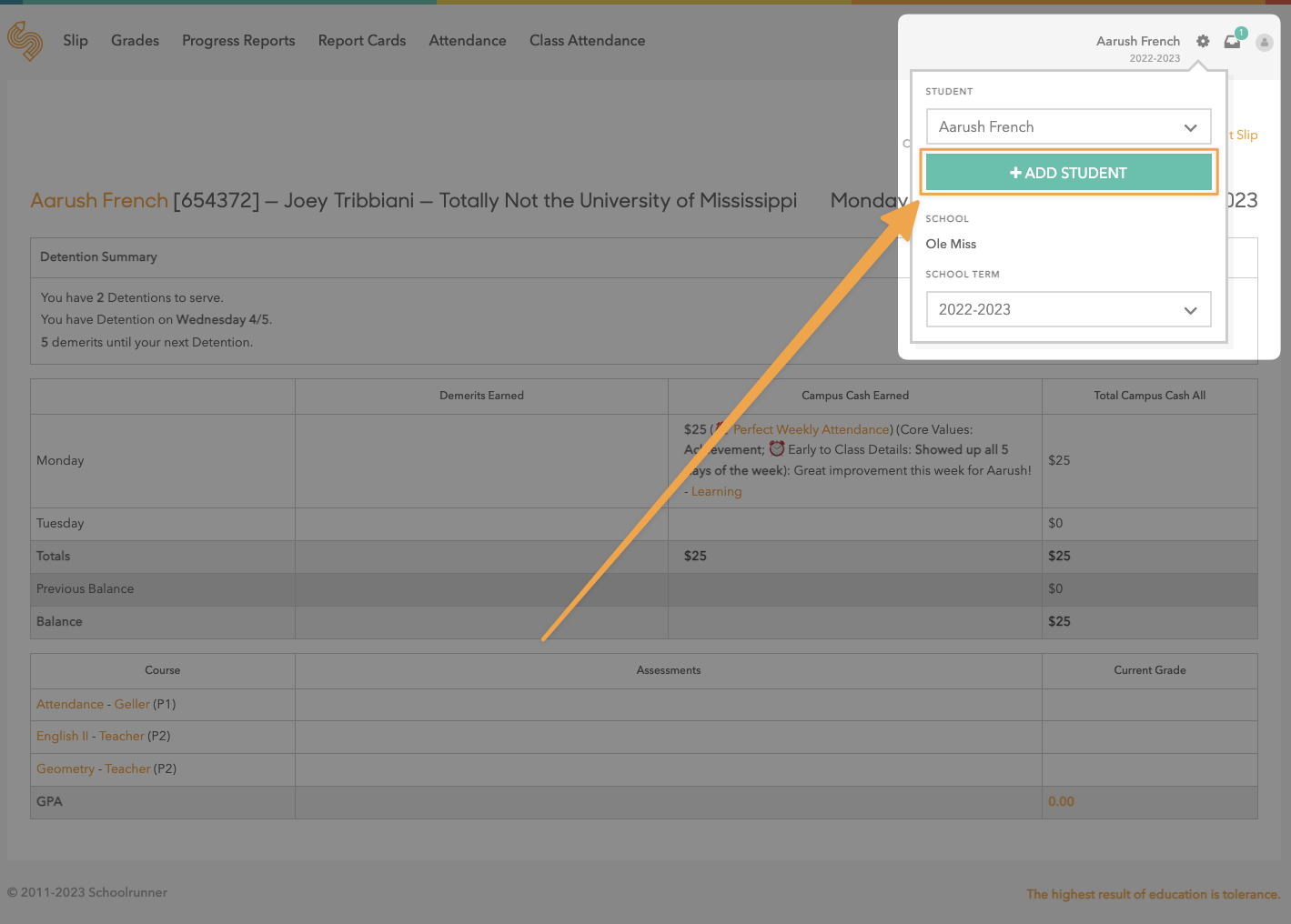Open the Class Attendance menu item
The height and width of the screenshot is (924, 1291).
[x=588, y=41]
